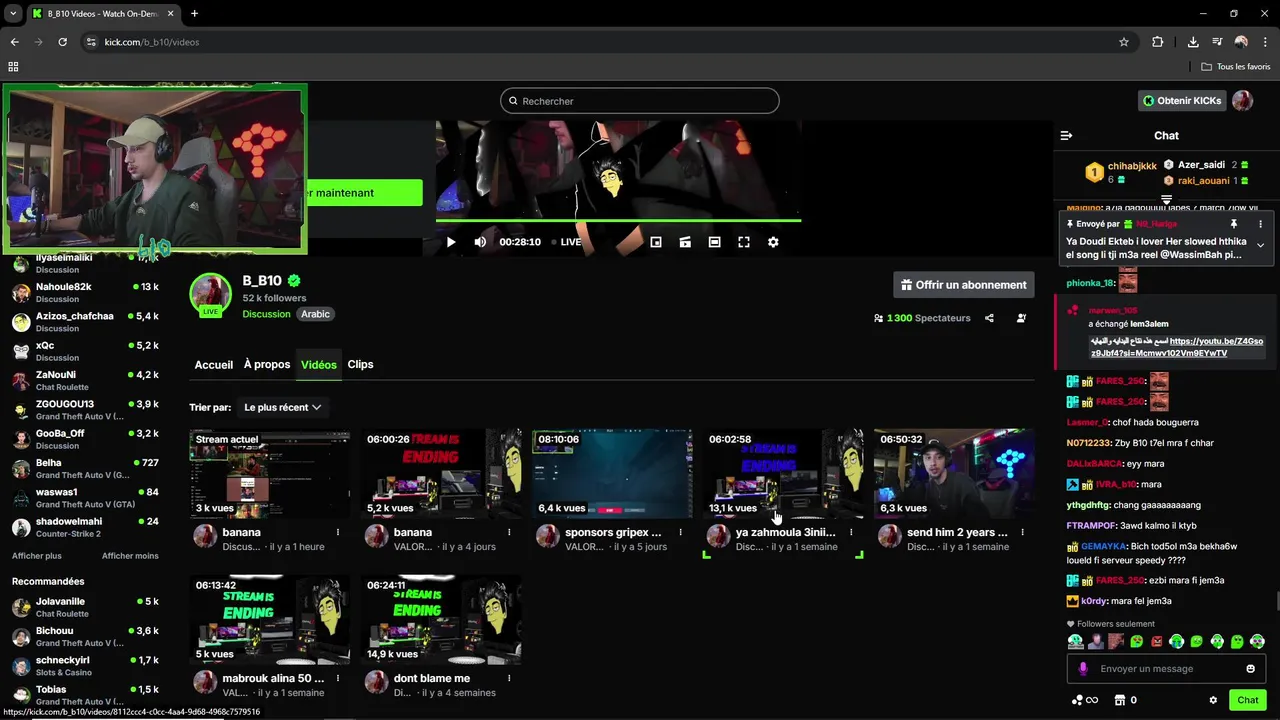The height and width of the screenshot is (720, 1280).
Task: Open the 06:50:32 video thumbnail
Action: [954, 474]
